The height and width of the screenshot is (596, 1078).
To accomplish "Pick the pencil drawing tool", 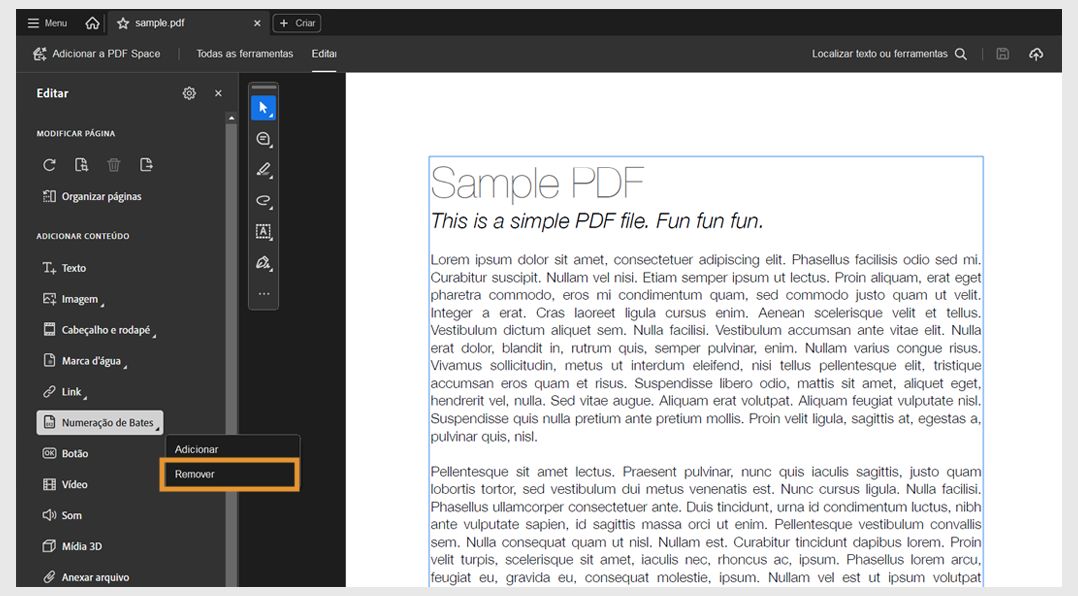I will click(263, 170).
